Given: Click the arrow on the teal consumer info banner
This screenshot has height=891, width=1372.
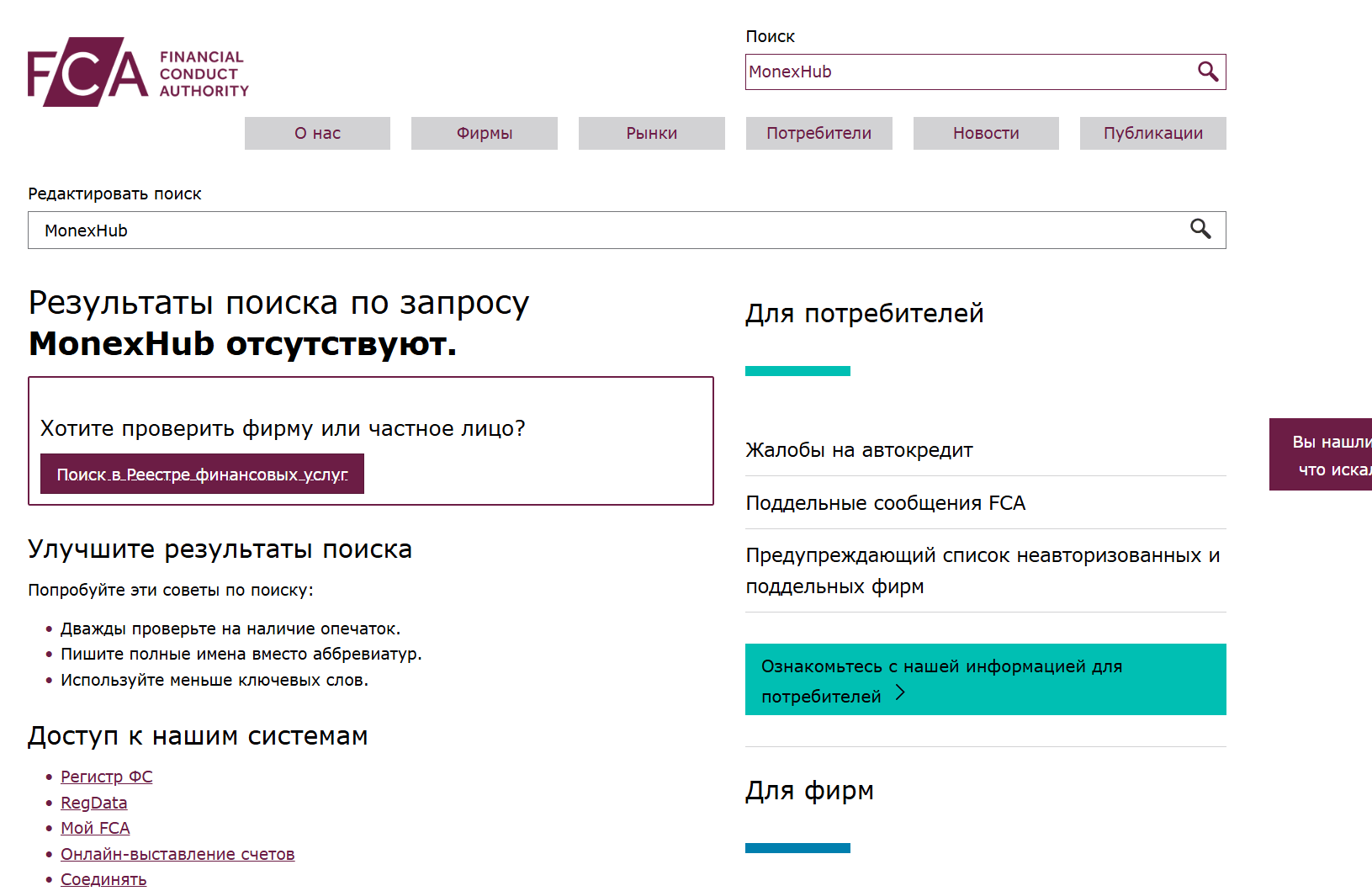Looking at the screenshot, I should tap(902, 693).
